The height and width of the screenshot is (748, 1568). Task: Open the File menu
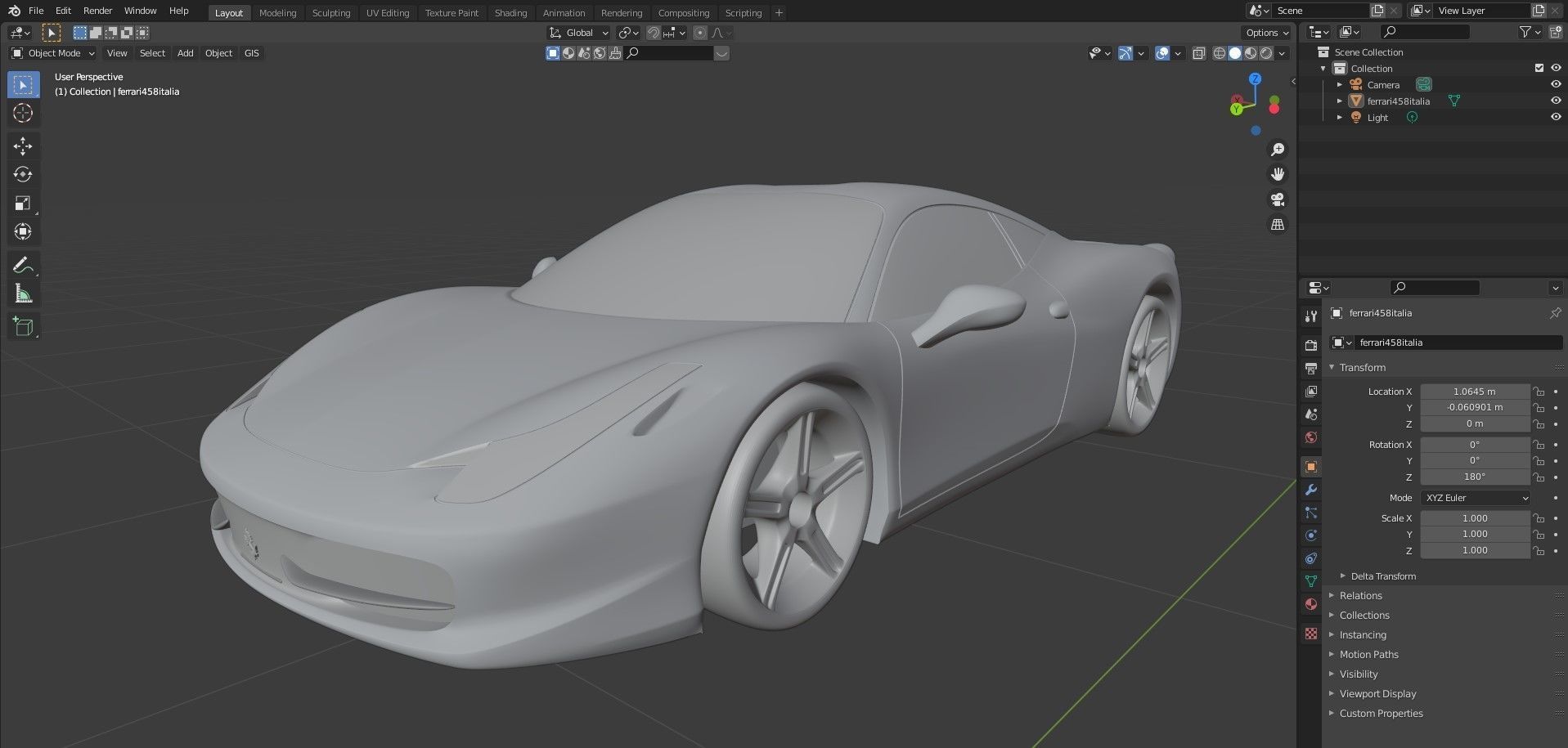(x=36, y=11)
